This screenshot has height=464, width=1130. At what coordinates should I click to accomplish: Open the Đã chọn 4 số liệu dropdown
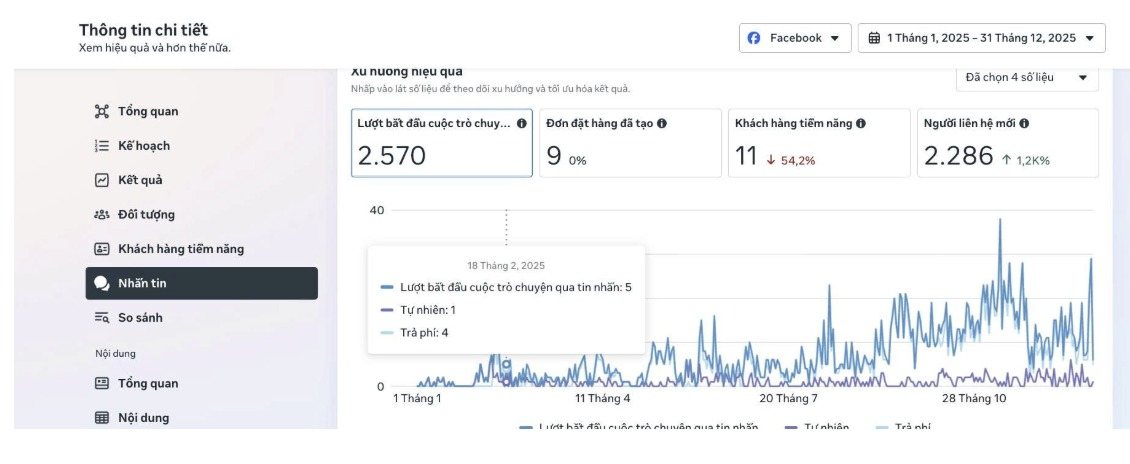pyautogui.click(x=1027, y=78)
